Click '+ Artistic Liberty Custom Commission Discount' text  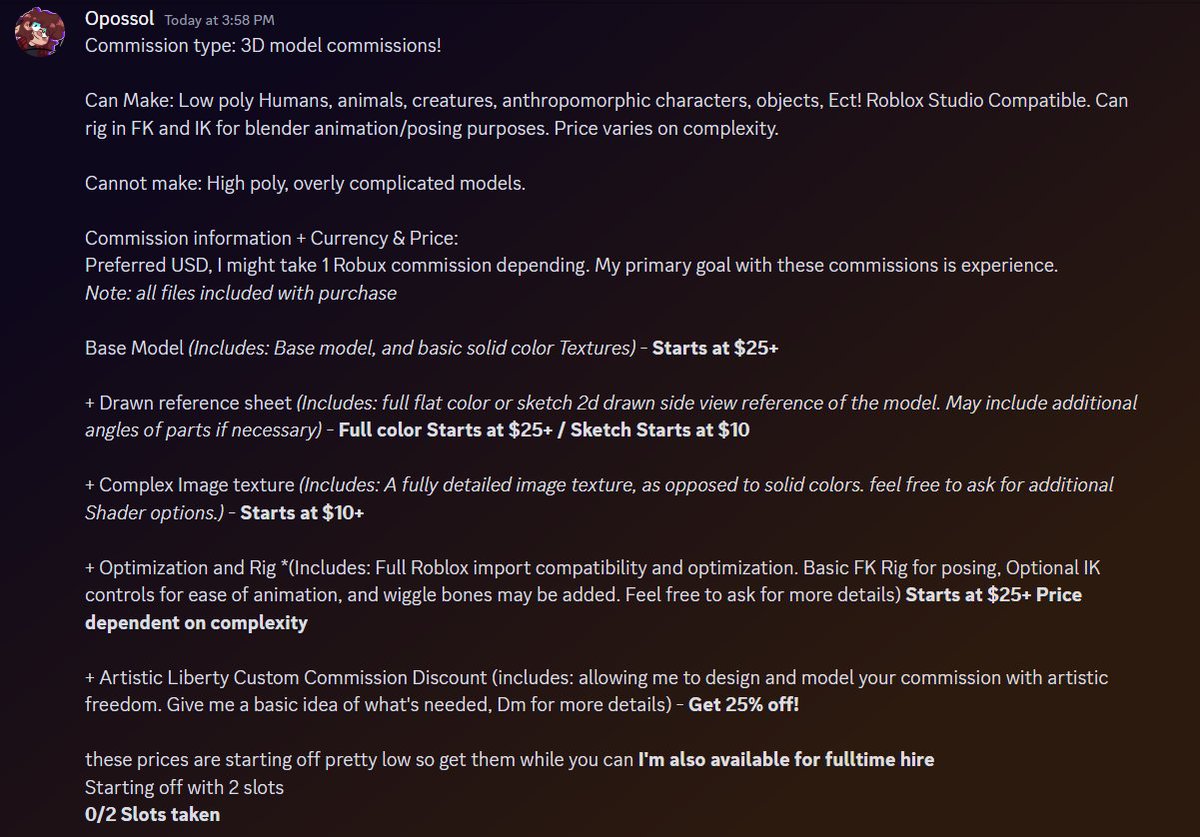(x=284, y=678)
